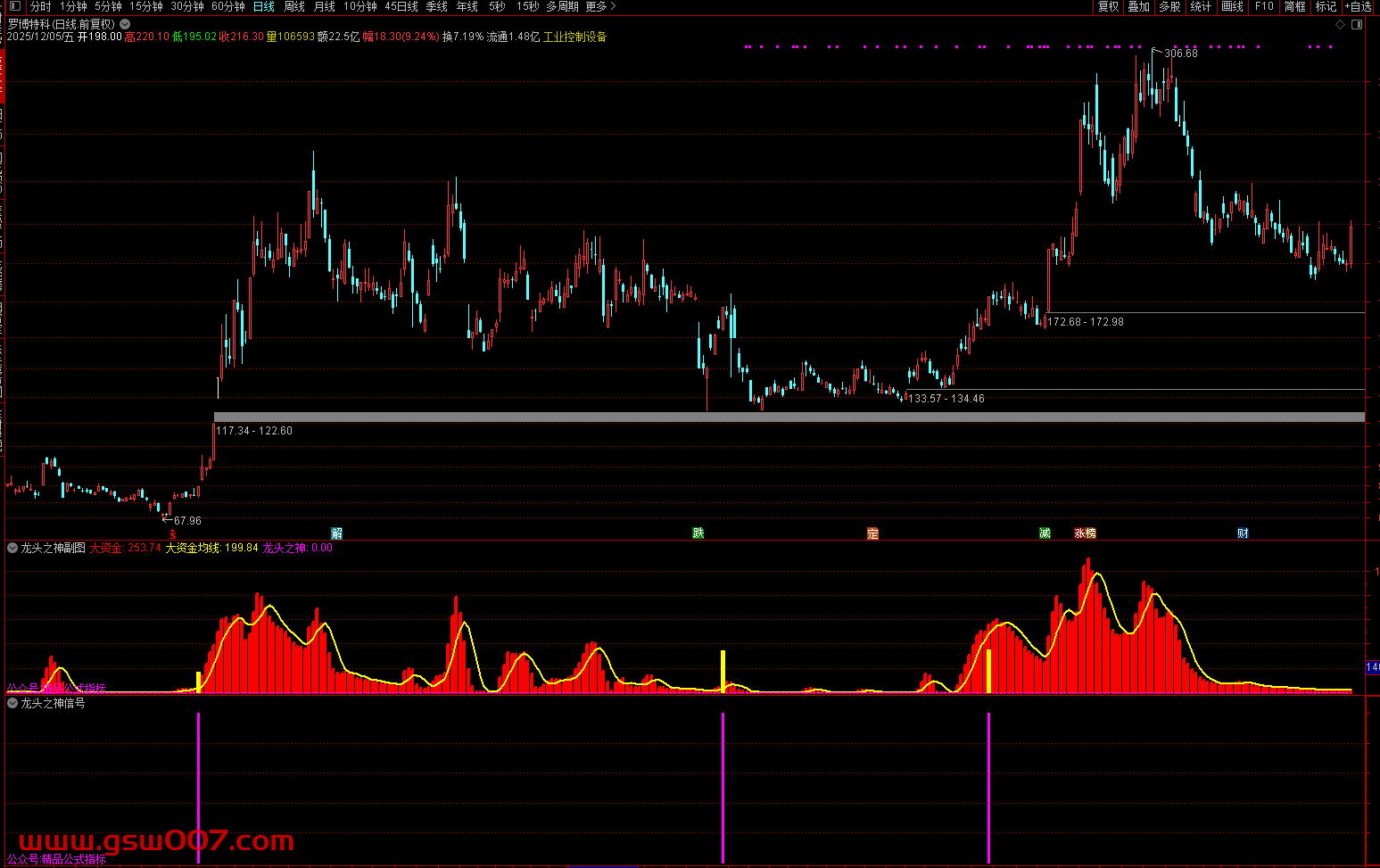This screenshot has height=868, width=1380.
Task: Toggle the right side panel icon
Action: point(1357,25)
